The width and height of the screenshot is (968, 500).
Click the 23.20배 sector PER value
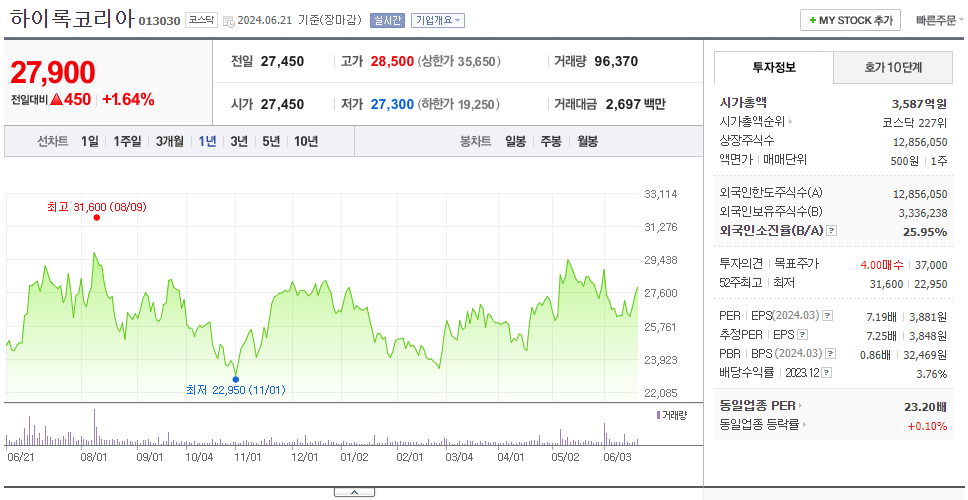click(925, 407)
